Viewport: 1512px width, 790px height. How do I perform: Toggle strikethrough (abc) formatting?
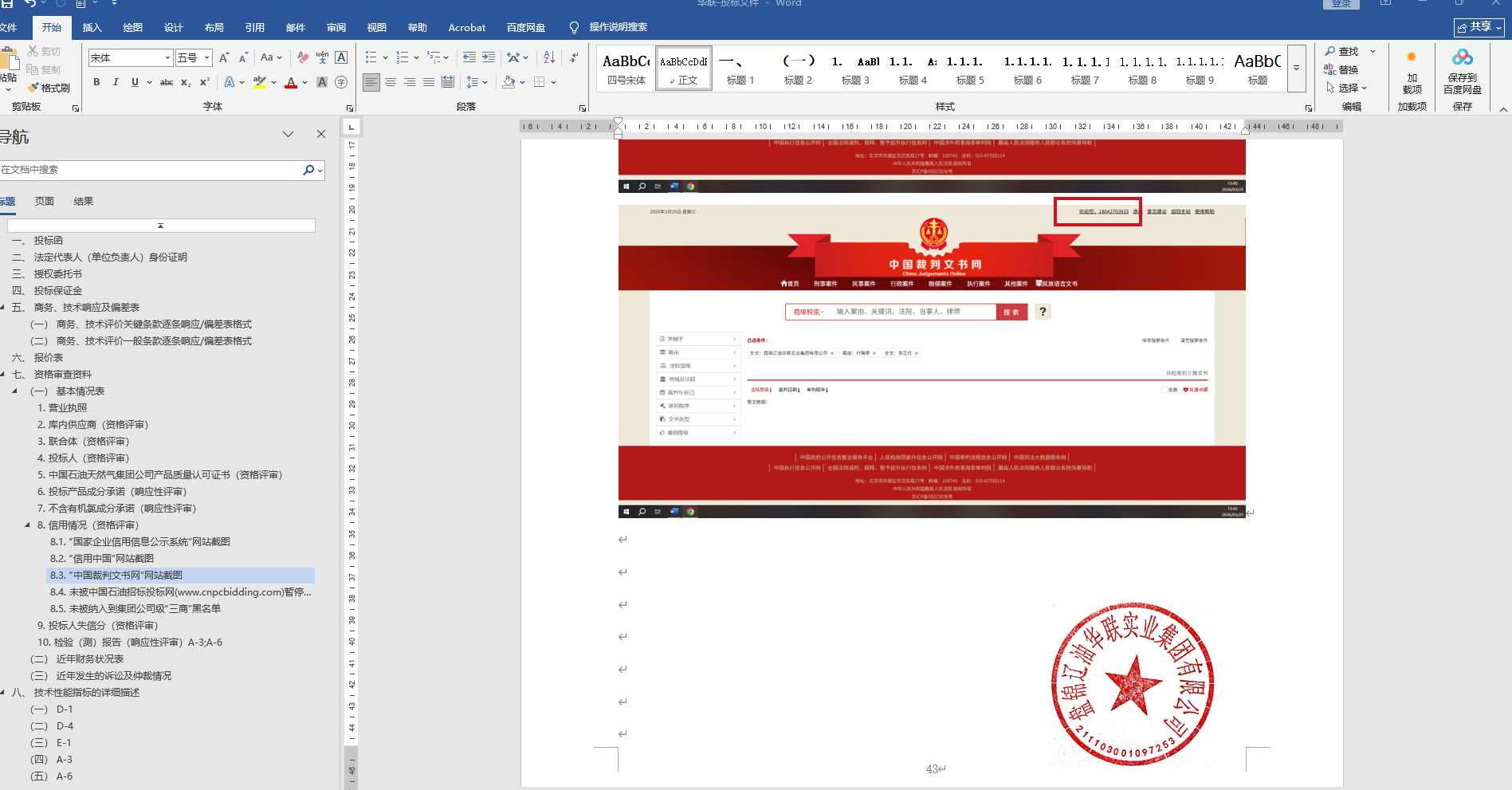point(167,82)
